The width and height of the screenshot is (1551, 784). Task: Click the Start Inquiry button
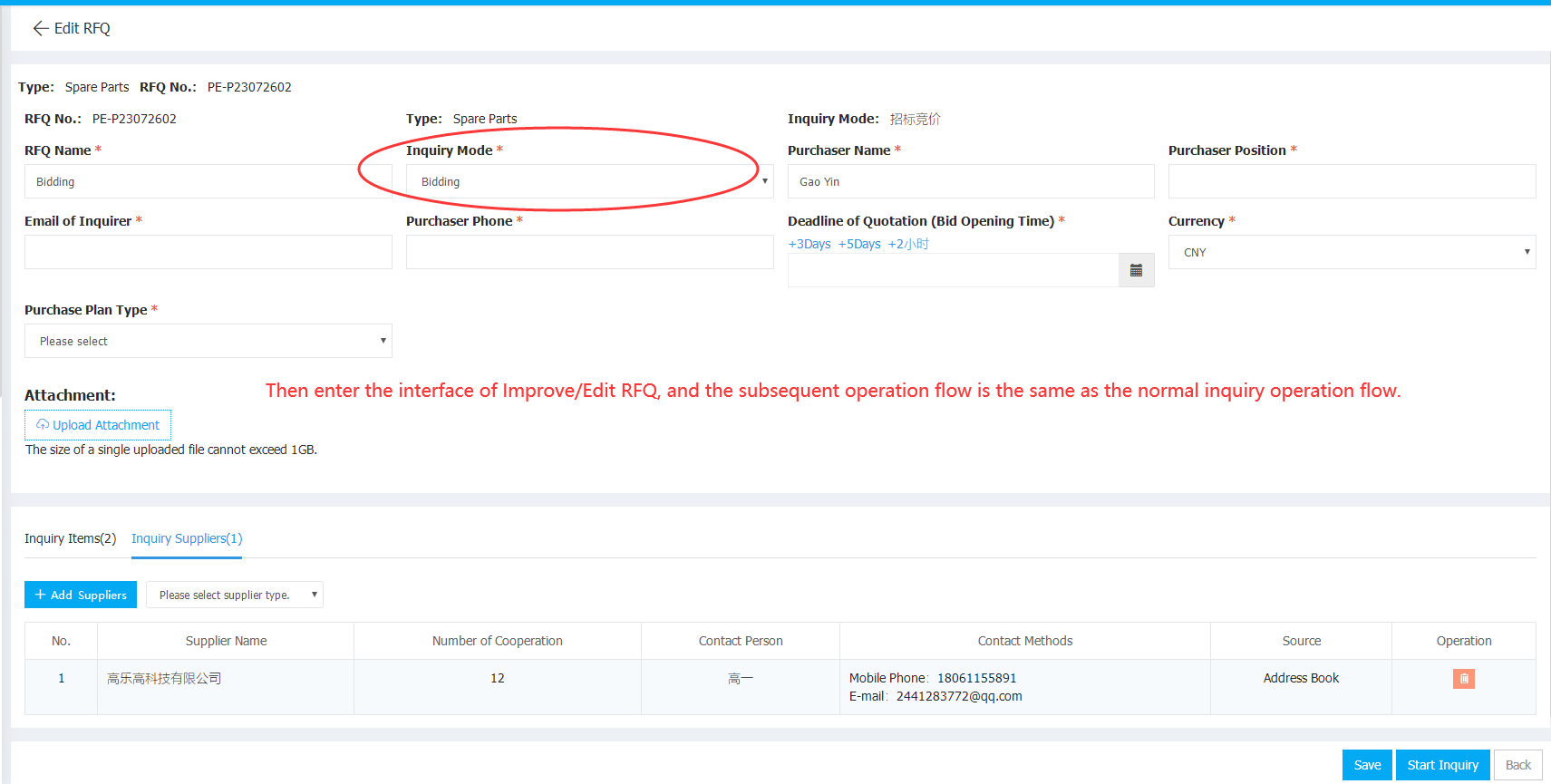1442,765
